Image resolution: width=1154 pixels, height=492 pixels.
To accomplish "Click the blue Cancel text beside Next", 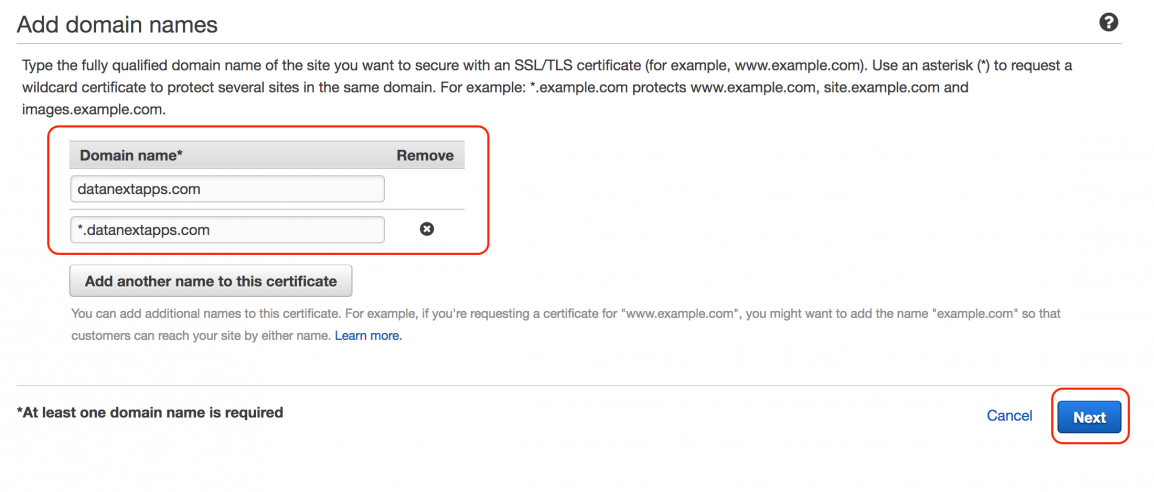I will tap(1009, 416).
